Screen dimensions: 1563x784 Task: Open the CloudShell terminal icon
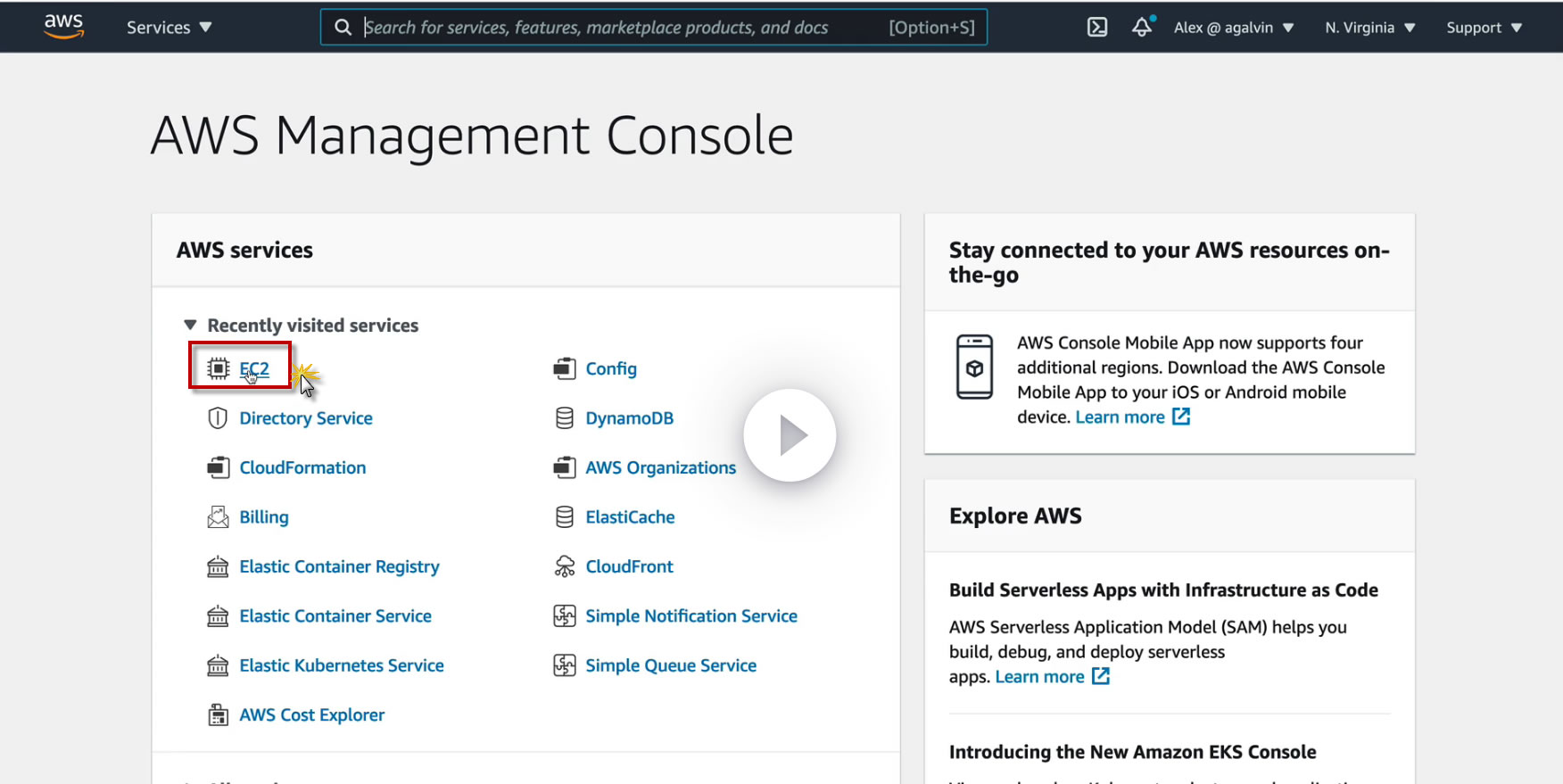point(1097,28)
